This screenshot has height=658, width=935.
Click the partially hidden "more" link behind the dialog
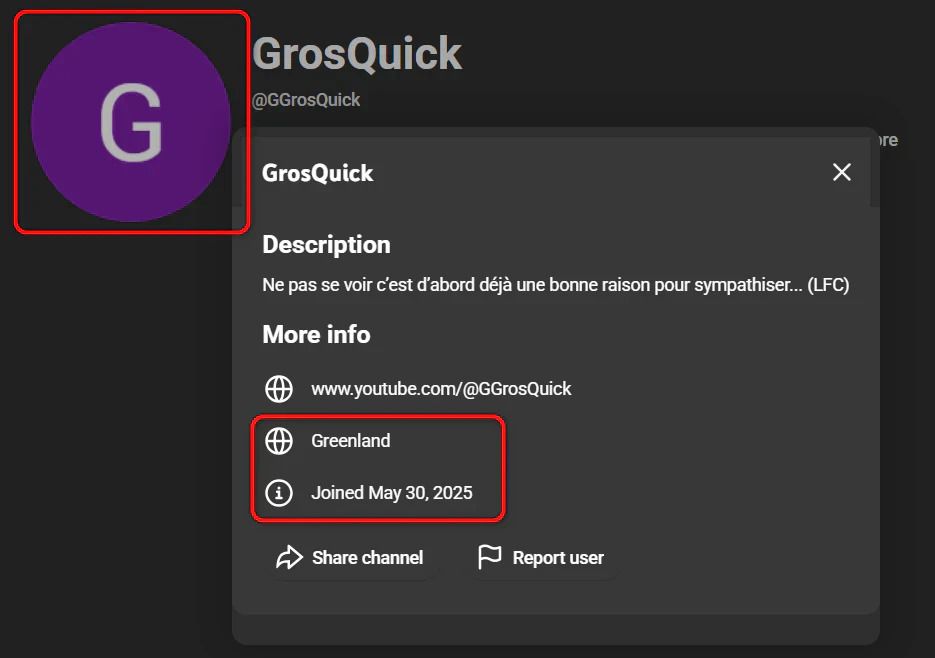pos(888,140)
